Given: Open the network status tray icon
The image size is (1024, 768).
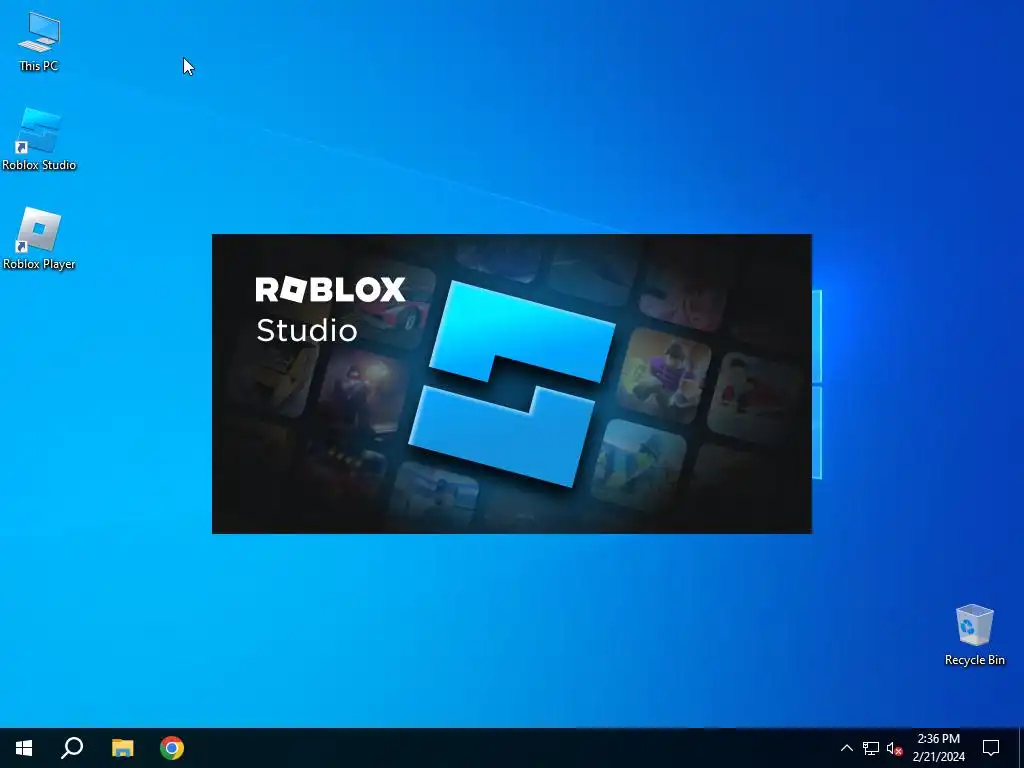Looking at the screenshot, I should click(871, 748).
